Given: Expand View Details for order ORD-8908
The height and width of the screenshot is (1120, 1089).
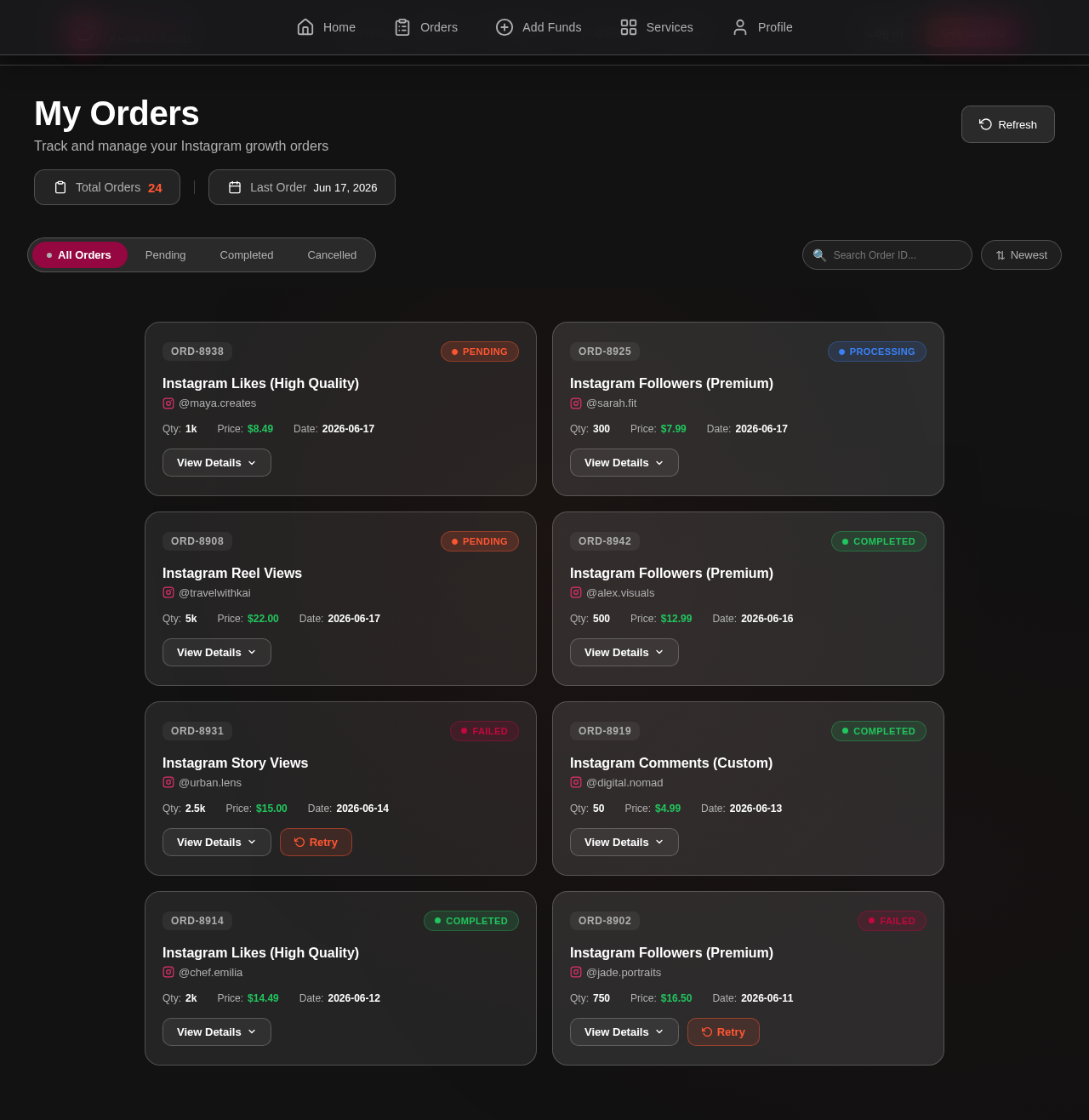Looking at the screenshot, I should pos(217,653).
